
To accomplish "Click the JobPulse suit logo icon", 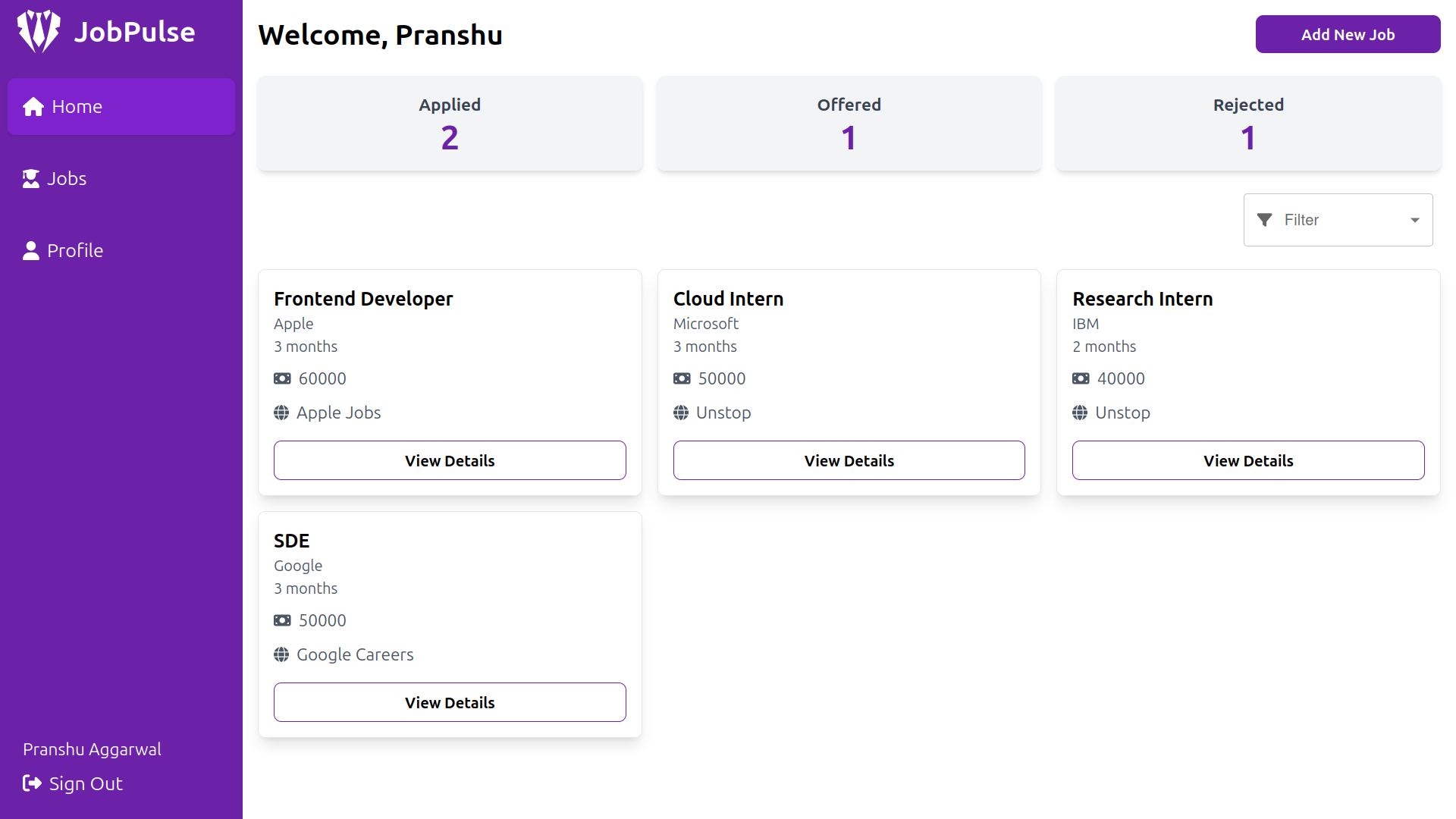I will coord(39,31).
